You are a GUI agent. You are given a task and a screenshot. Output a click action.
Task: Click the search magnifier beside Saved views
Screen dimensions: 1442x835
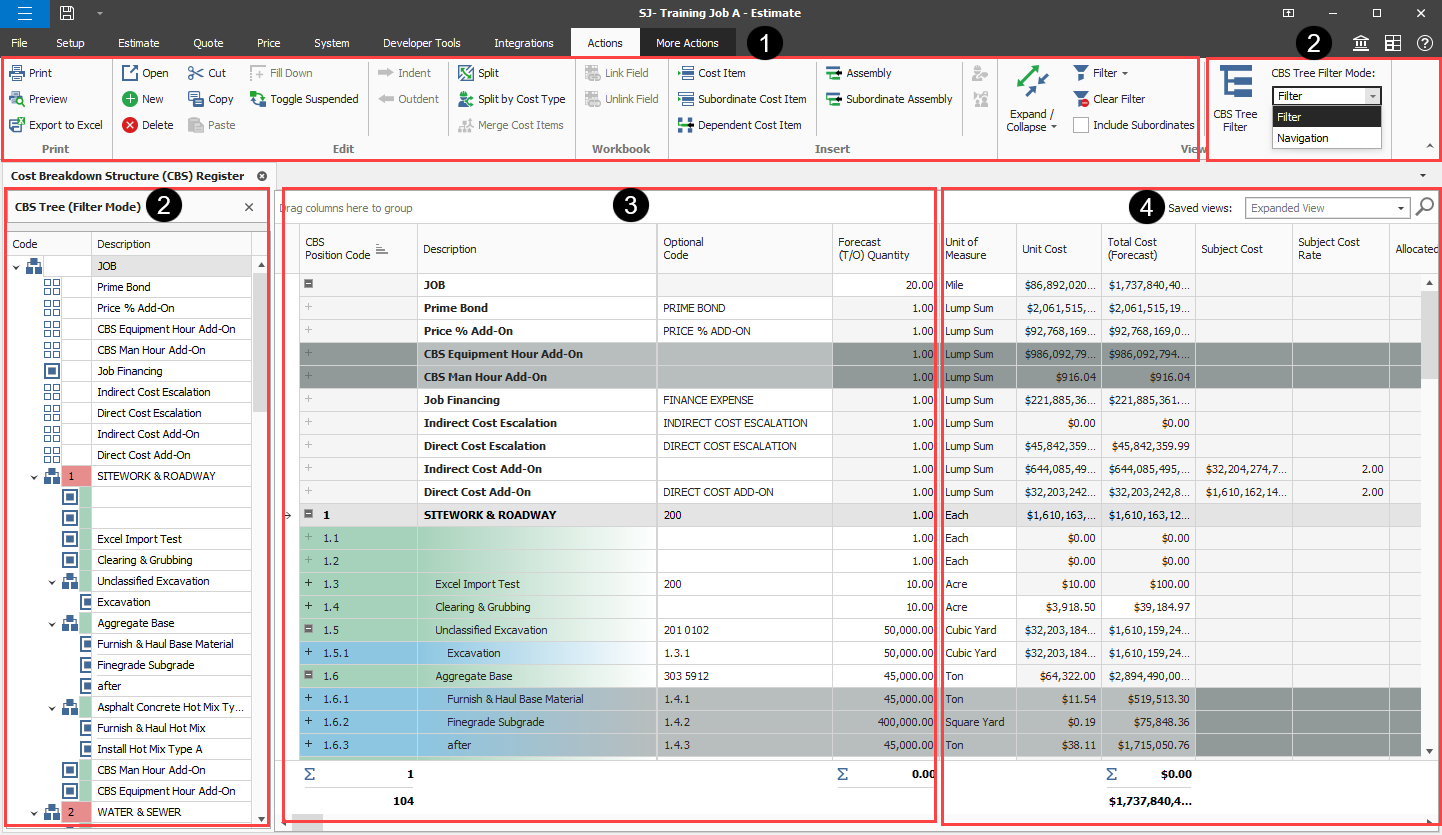click(x=1425, y=207)
